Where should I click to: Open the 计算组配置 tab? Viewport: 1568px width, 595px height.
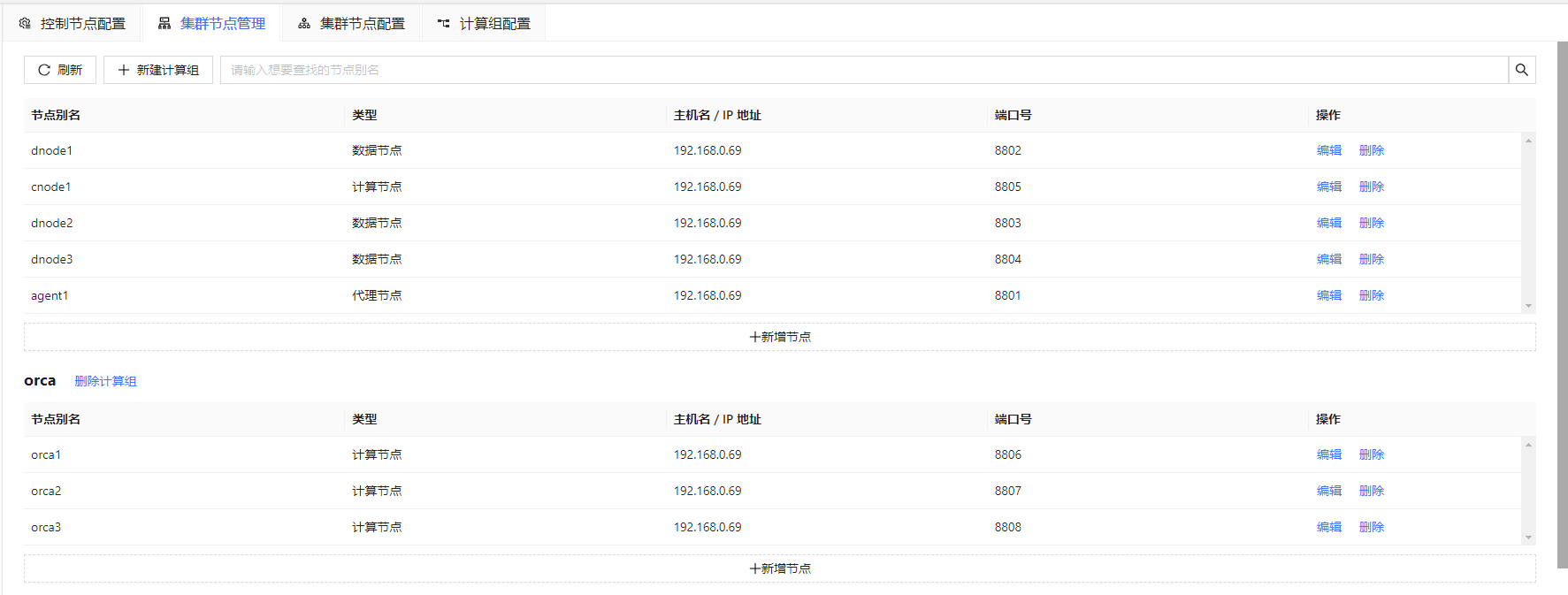(x=484, y=24)
